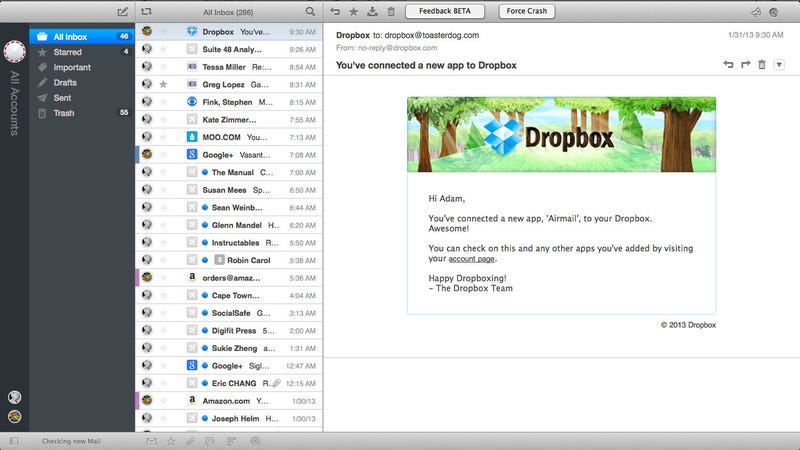Filter attachments with bottom paperclip icon
This screenshot has width=800, height=450.
coord(190,441)
